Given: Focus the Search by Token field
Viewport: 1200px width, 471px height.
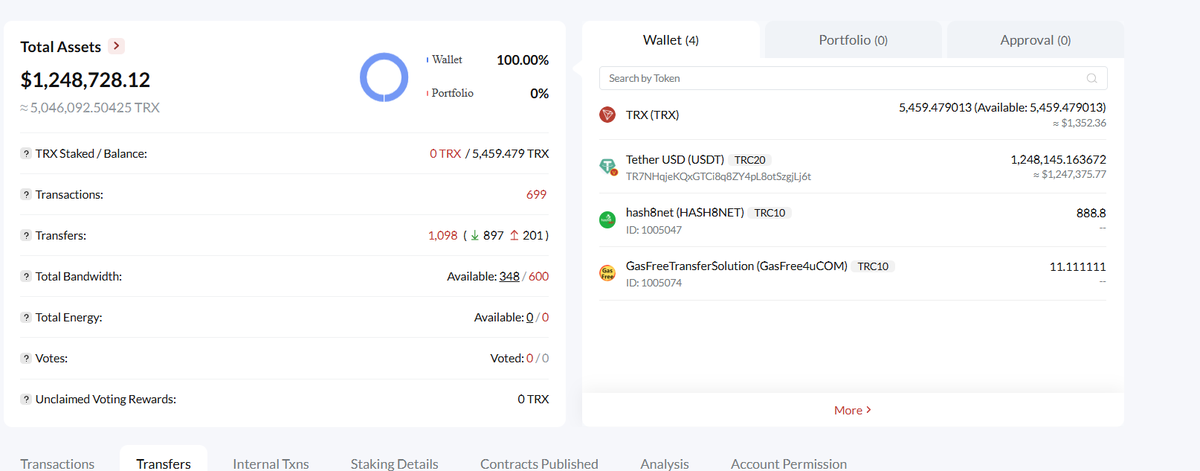Looking at the screenshot, I should coord(853,78).
